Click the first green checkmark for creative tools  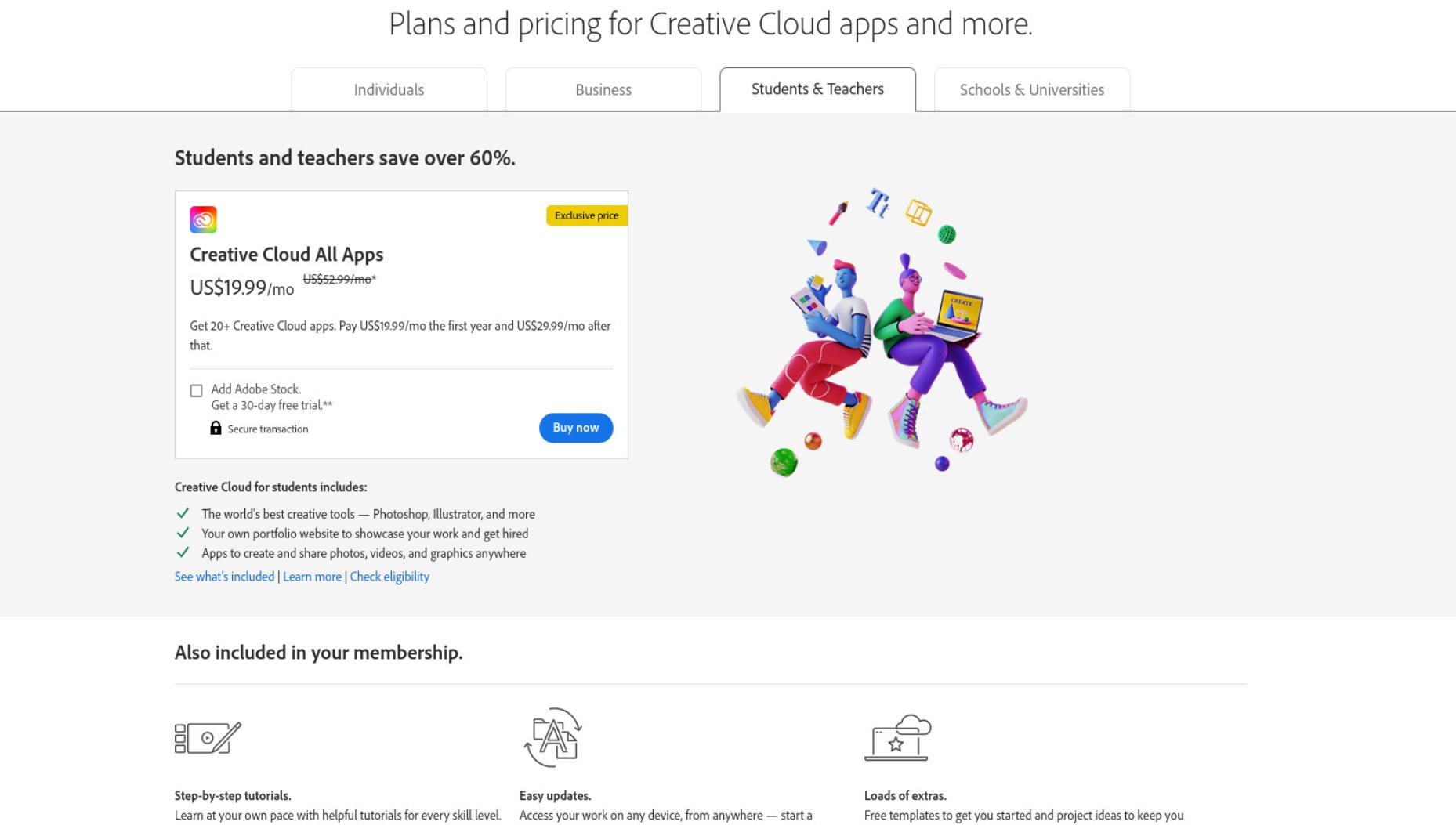point(183,513)
